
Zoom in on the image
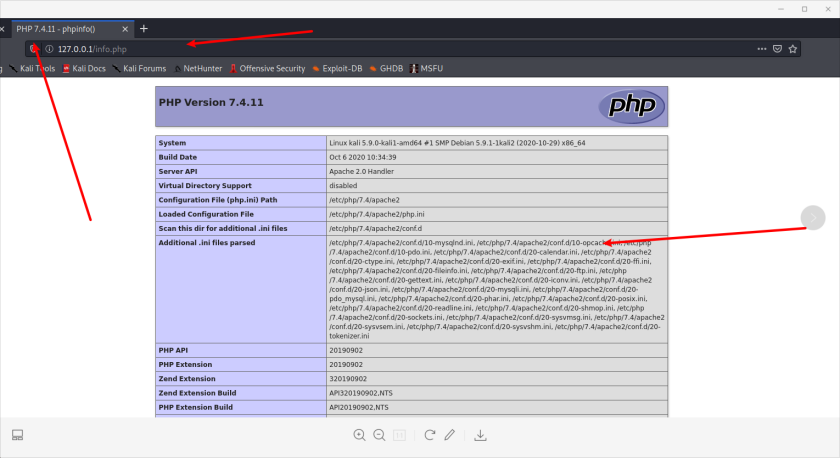tap(359, 435)
